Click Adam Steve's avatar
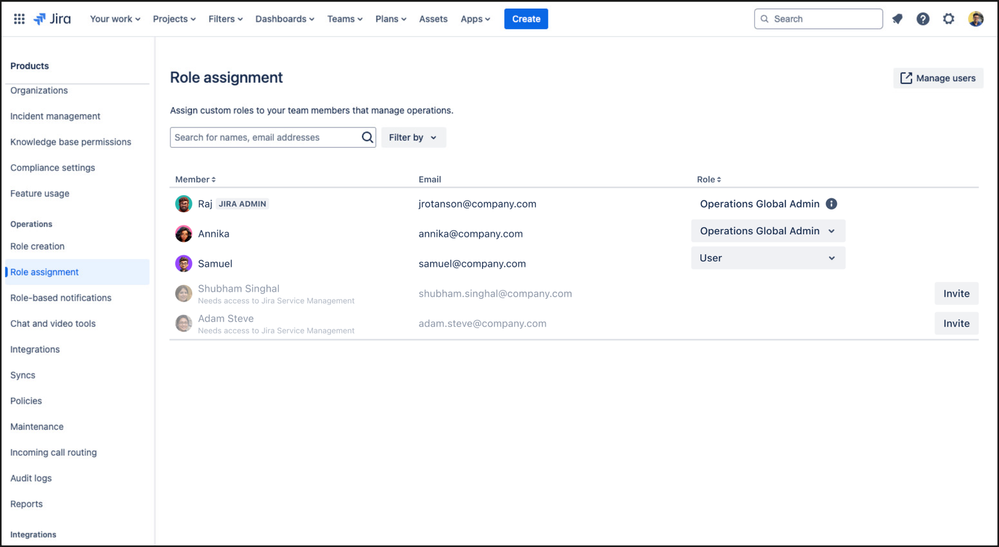The width and height of the screenshot is (999, 547). click(x=183, y=323)
